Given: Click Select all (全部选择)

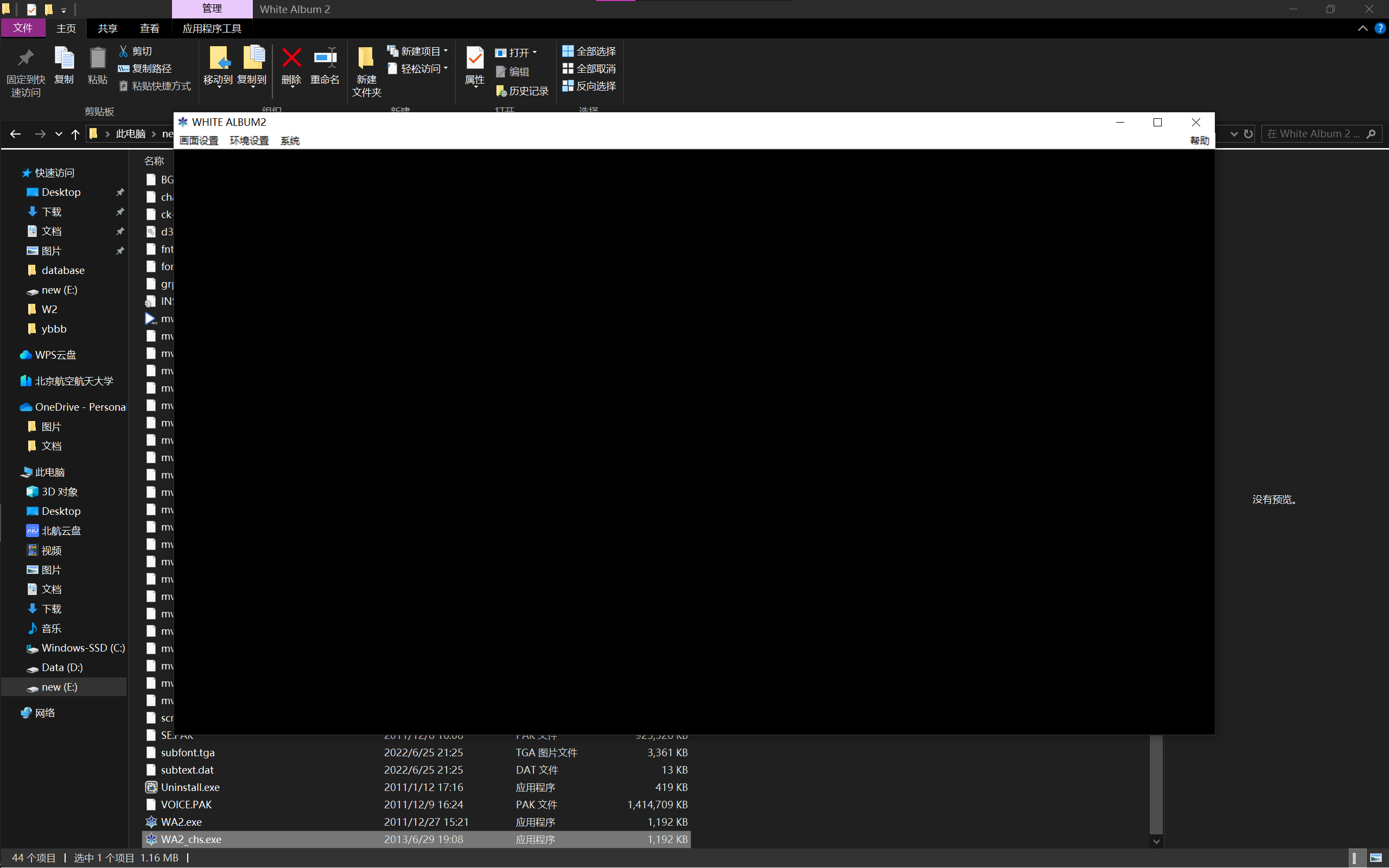Looking at the screenshot, I should pyautogui.click(x=589, y=51).
